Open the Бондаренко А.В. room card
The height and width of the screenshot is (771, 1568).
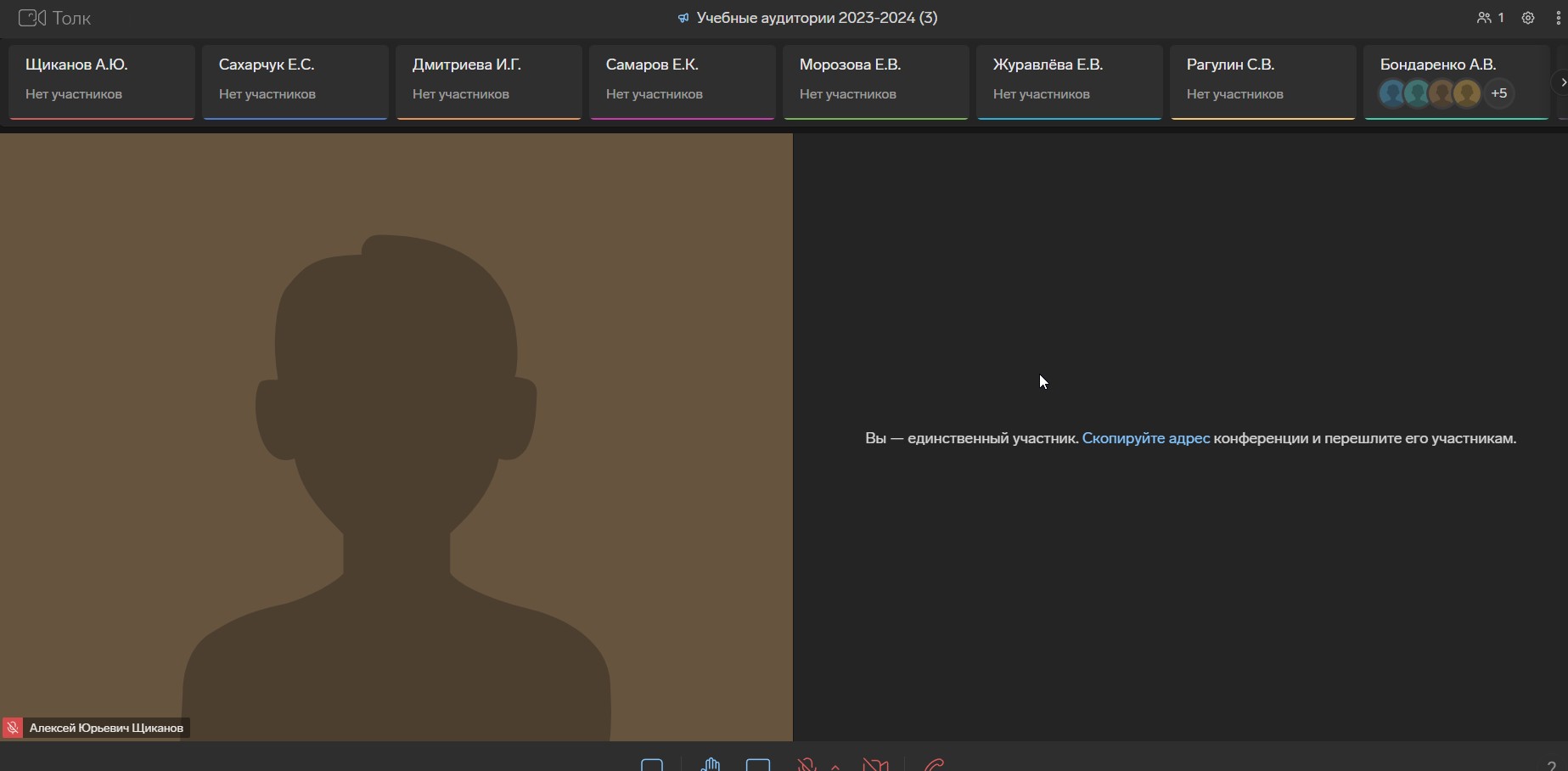[x=1455, y=66]
